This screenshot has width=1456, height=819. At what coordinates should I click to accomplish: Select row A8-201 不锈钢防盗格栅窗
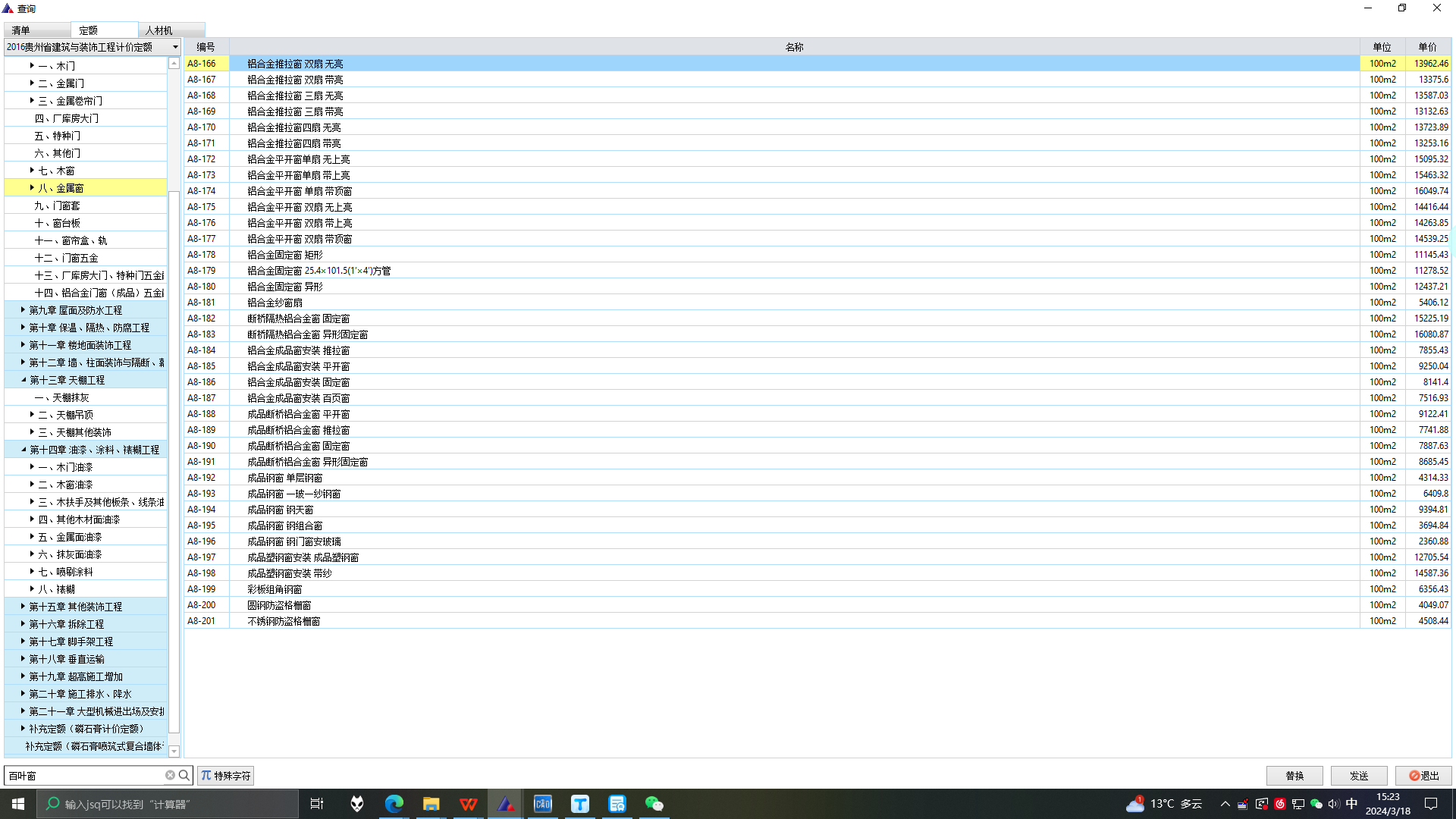tap(817, 621)
